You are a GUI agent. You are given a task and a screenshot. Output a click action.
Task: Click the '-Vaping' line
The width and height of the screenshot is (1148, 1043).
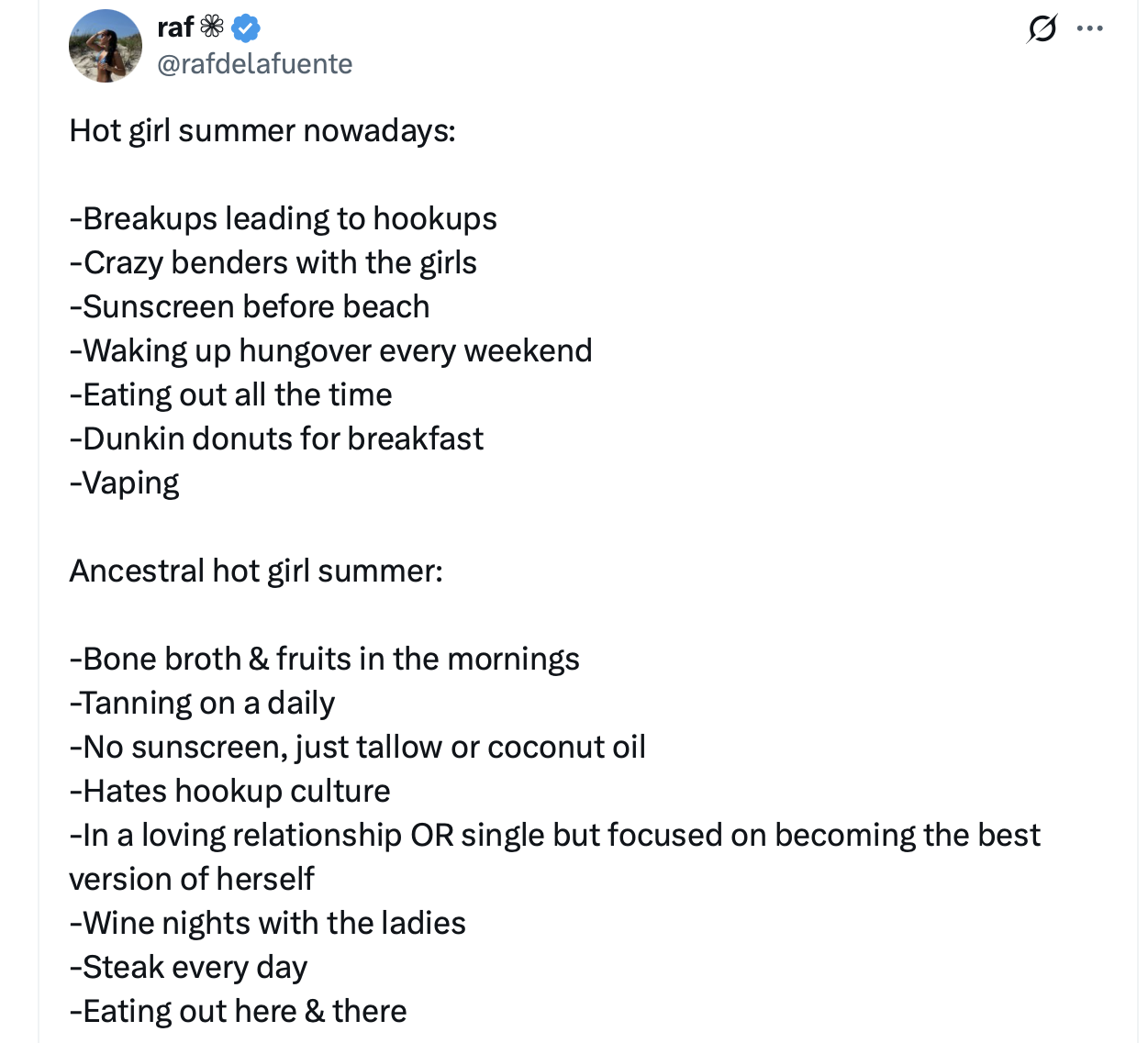coord(125,483)
